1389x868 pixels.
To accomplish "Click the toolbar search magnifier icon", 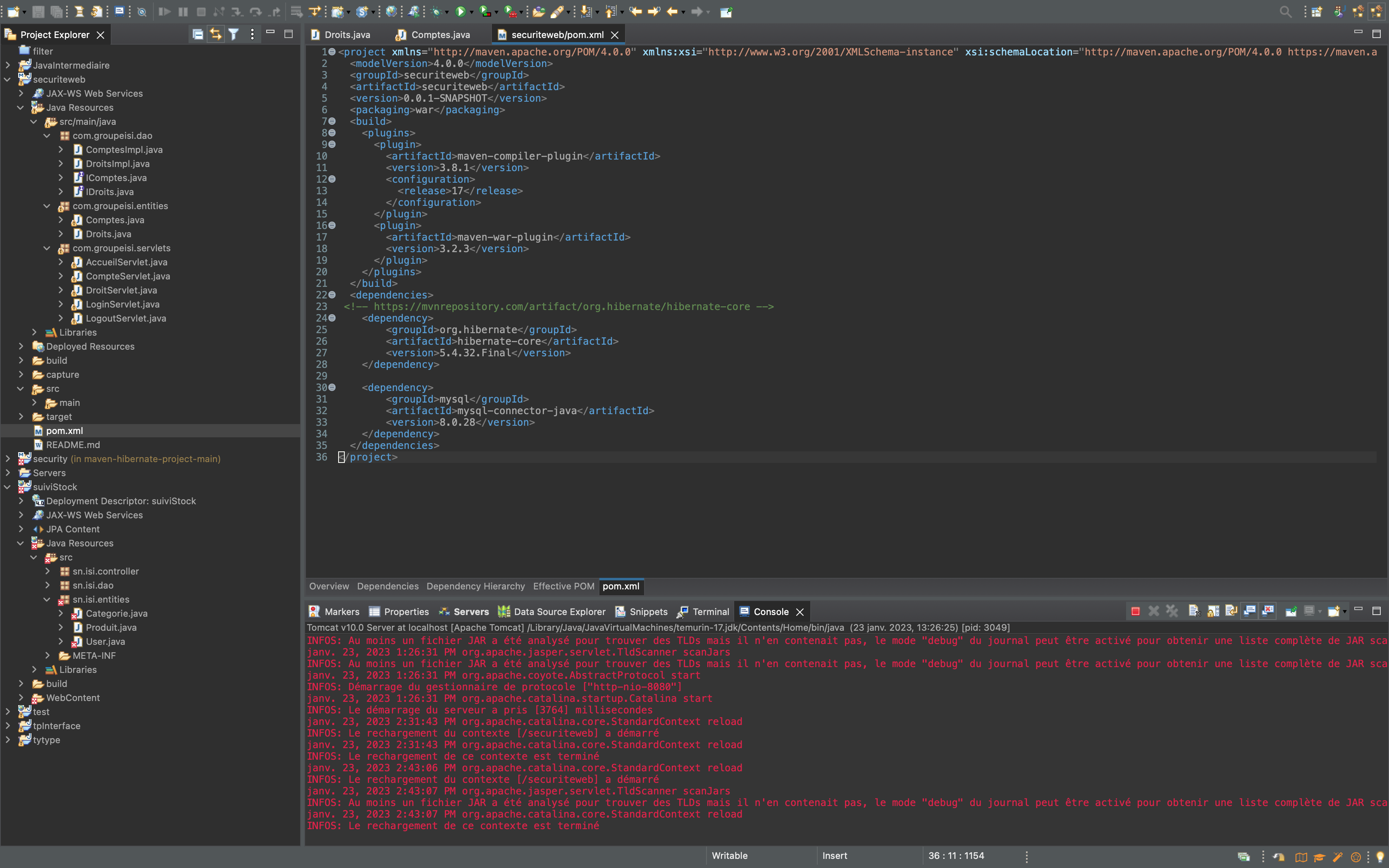I will click(x=1285, y=12).
